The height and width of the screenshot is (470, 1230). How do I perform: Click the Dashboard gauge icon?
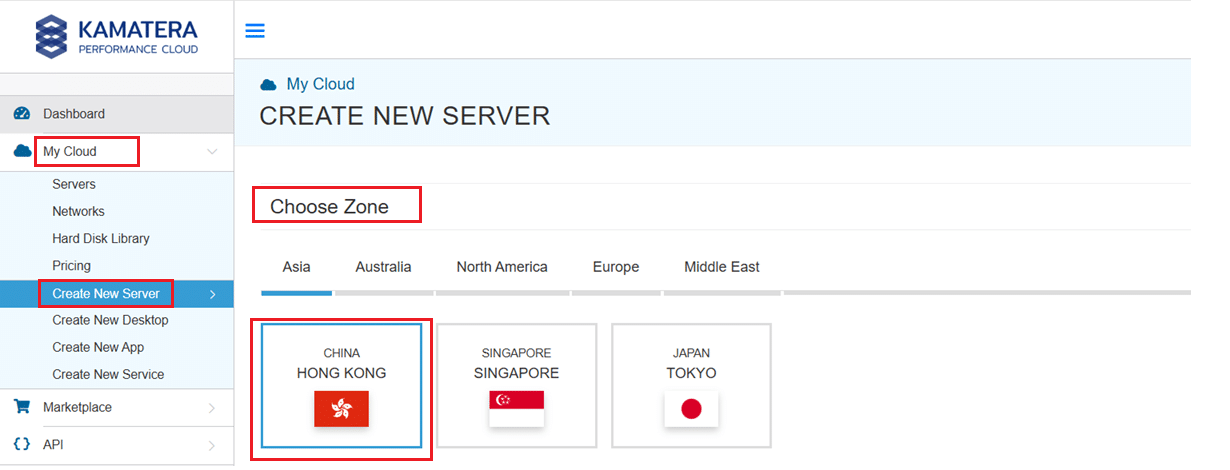point(22,114)
